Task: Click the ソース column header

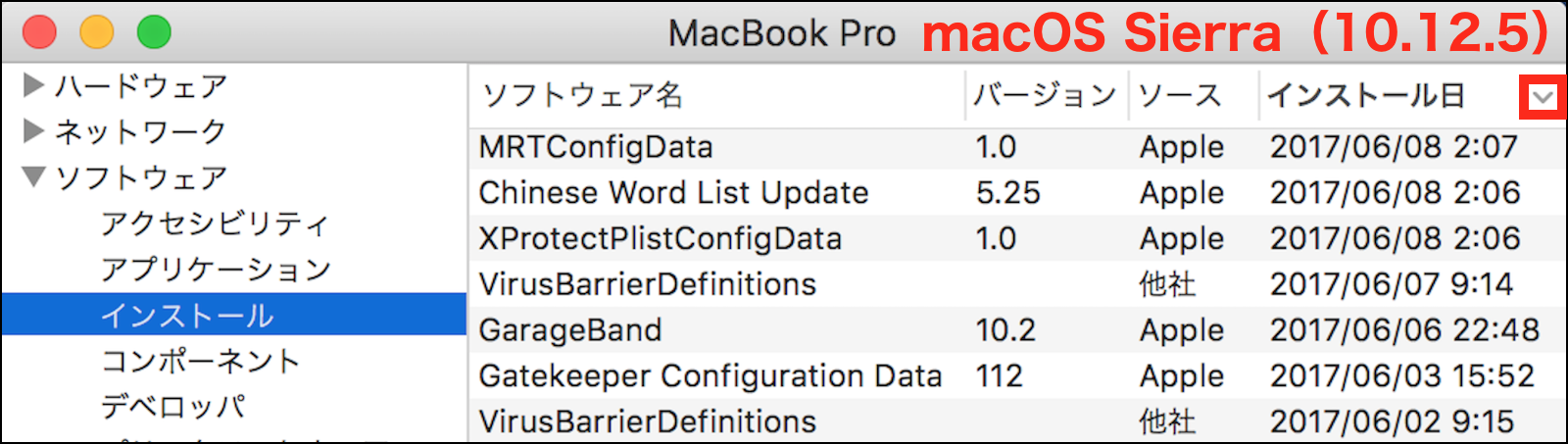Action: (1180, 95)
